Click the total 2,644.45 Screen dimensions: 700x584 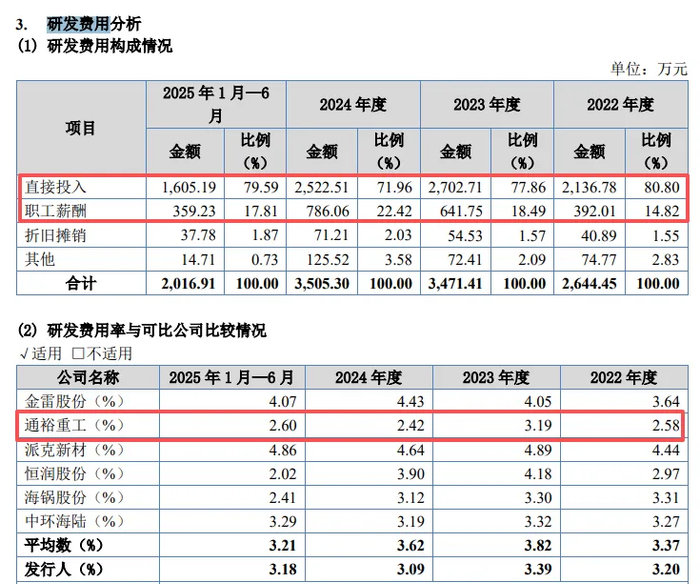pyautogui.click(x=589, y=284)
